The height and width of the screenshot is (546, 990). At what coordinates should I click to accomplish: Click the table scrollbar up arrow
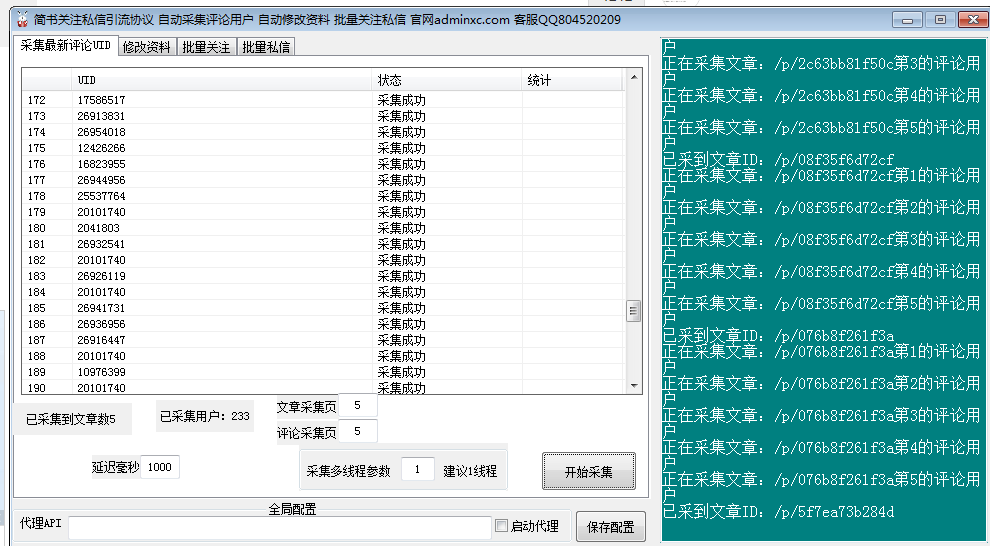(633, 77)
